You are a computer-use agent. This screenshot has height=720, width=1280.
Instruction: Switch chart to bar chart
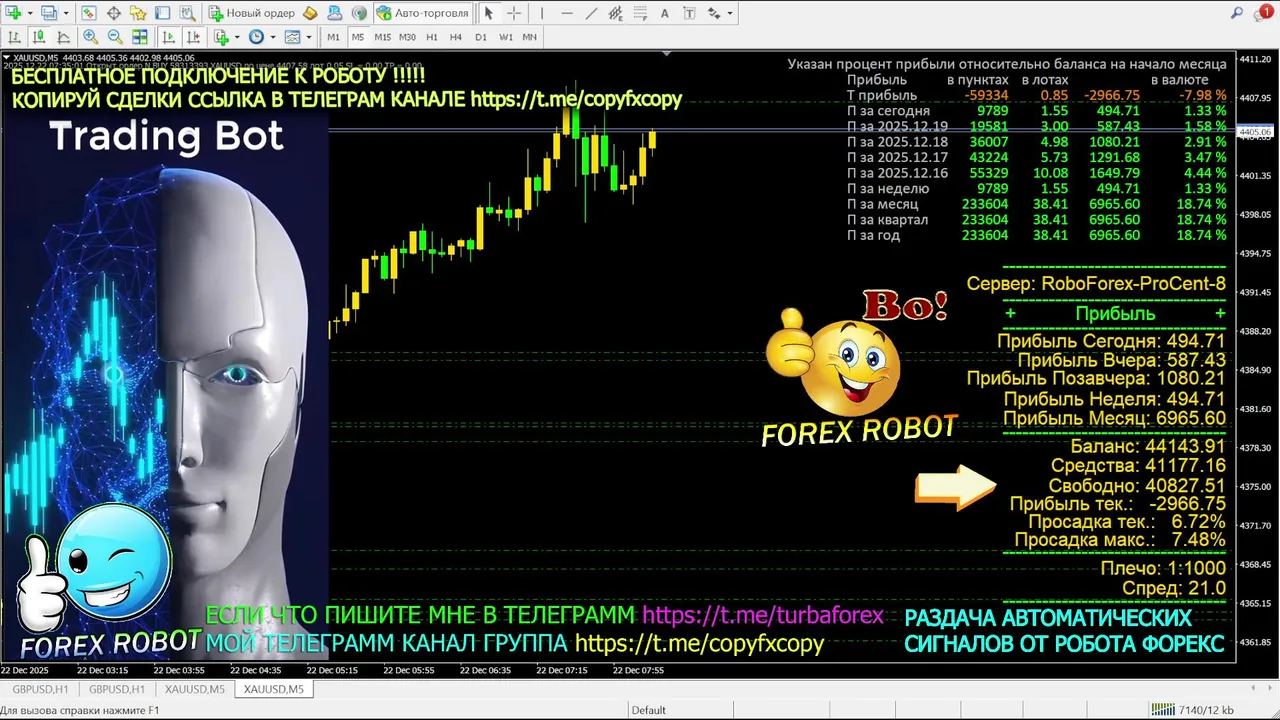point(14,37)
